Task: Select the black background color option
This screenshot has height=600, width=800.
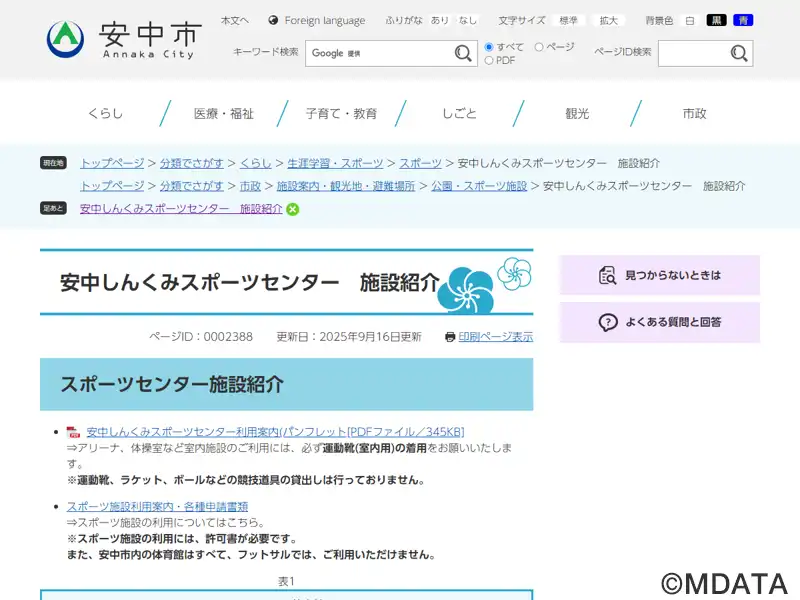Action: pos(716,20)
